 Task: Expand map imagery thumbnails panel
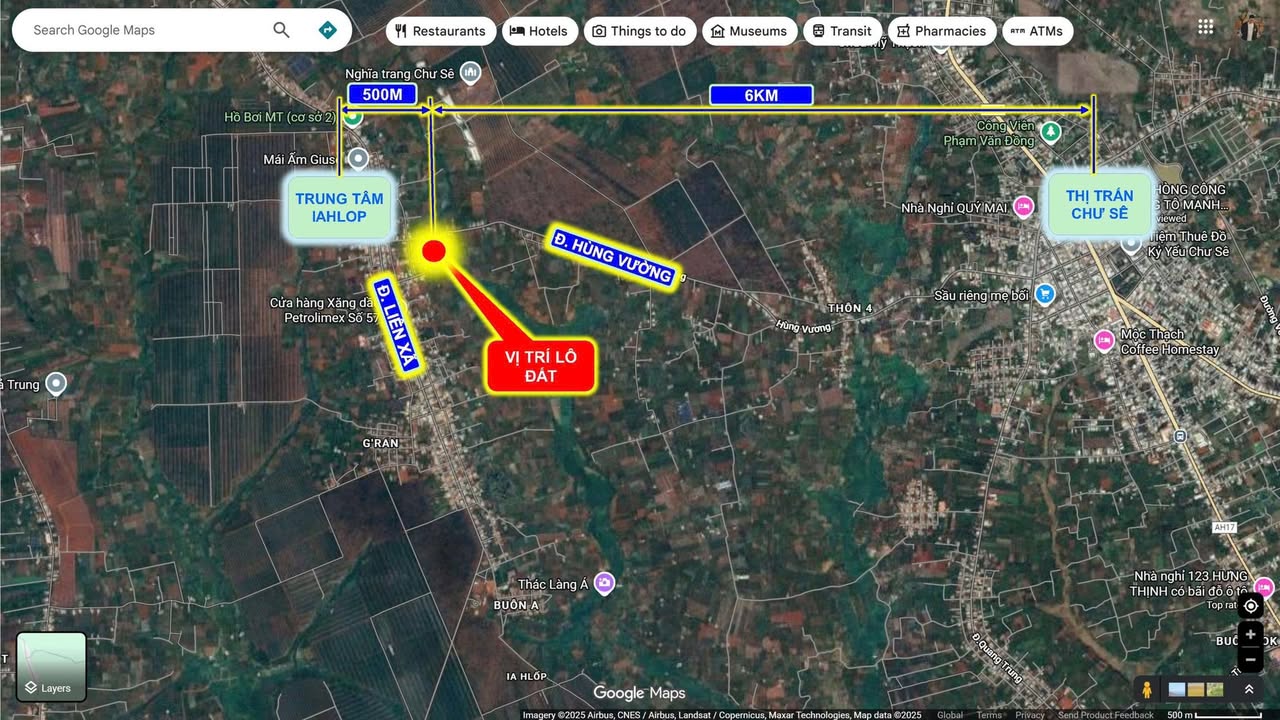pyautogui.click(x=1195, y=689)
